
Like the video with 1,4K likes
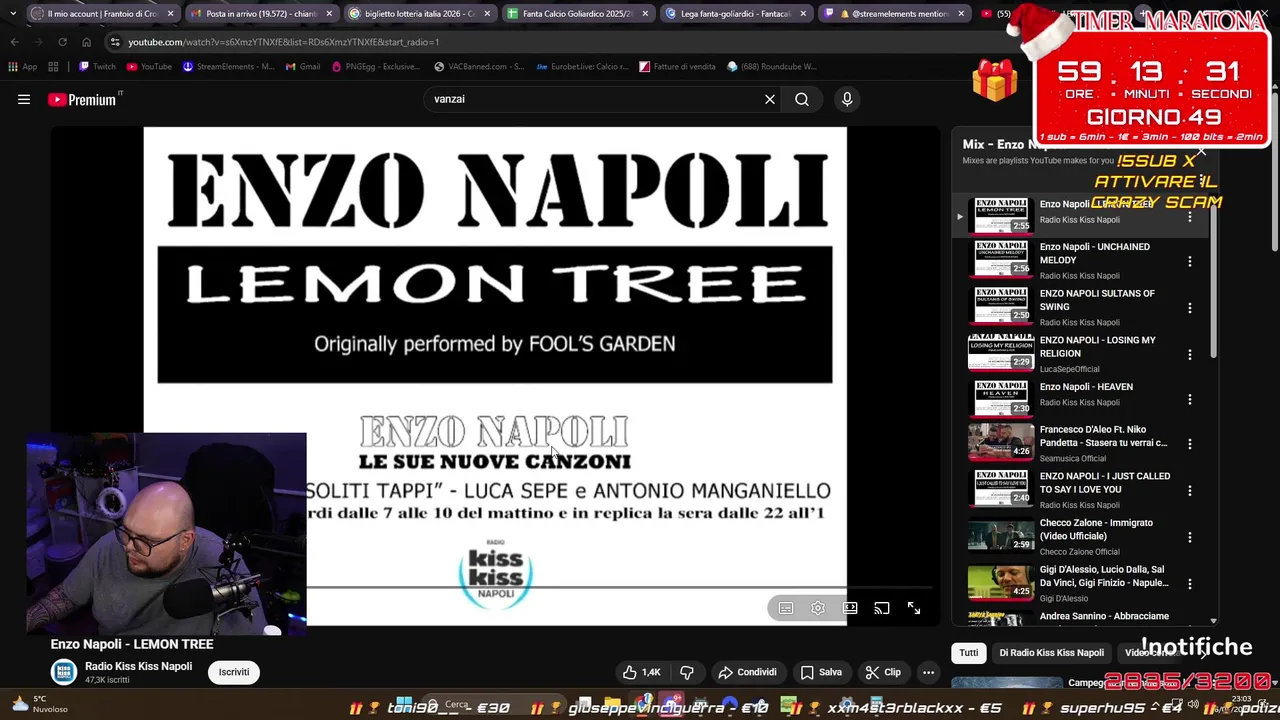tap(640, 672)
